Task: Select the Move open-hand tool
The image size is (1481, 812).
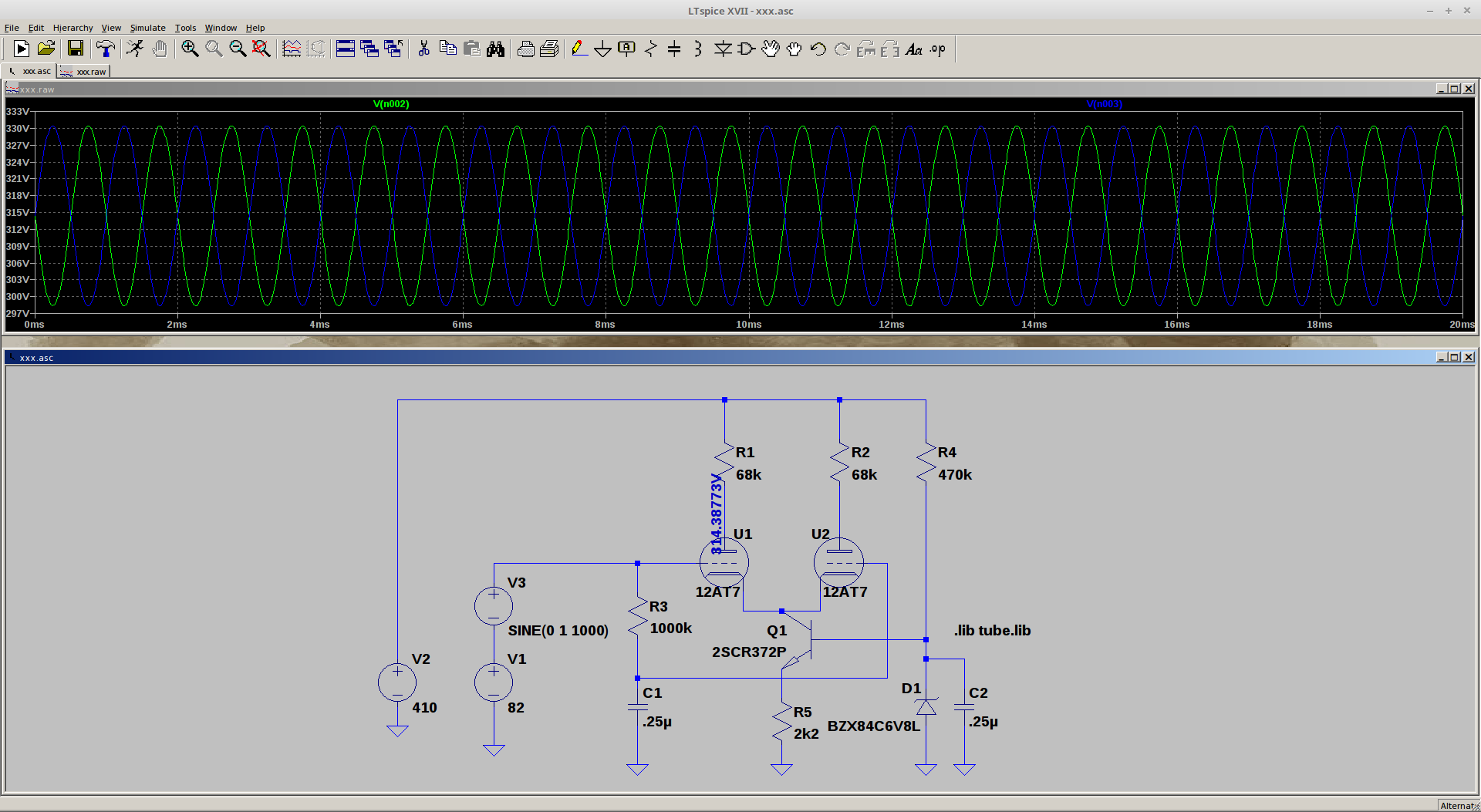Action: [x=771, y=49]
